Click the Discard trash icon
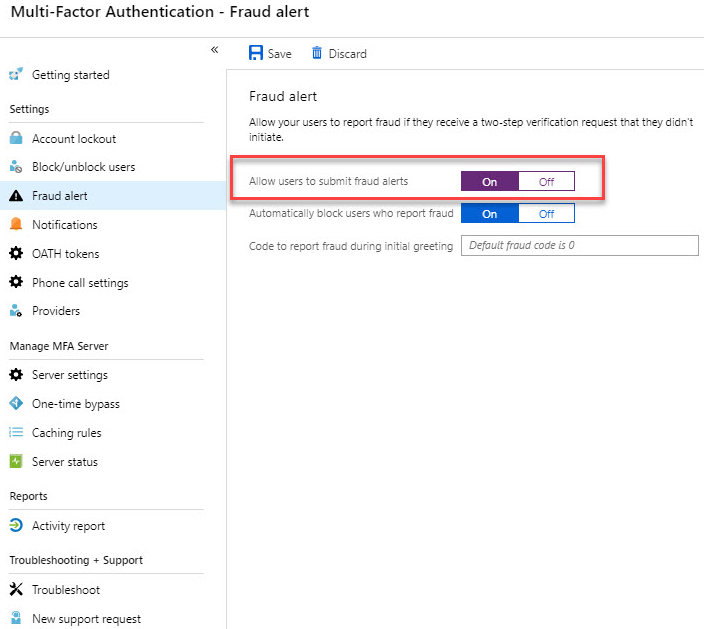This screenshot has height=629, width=704. (317, 53)
